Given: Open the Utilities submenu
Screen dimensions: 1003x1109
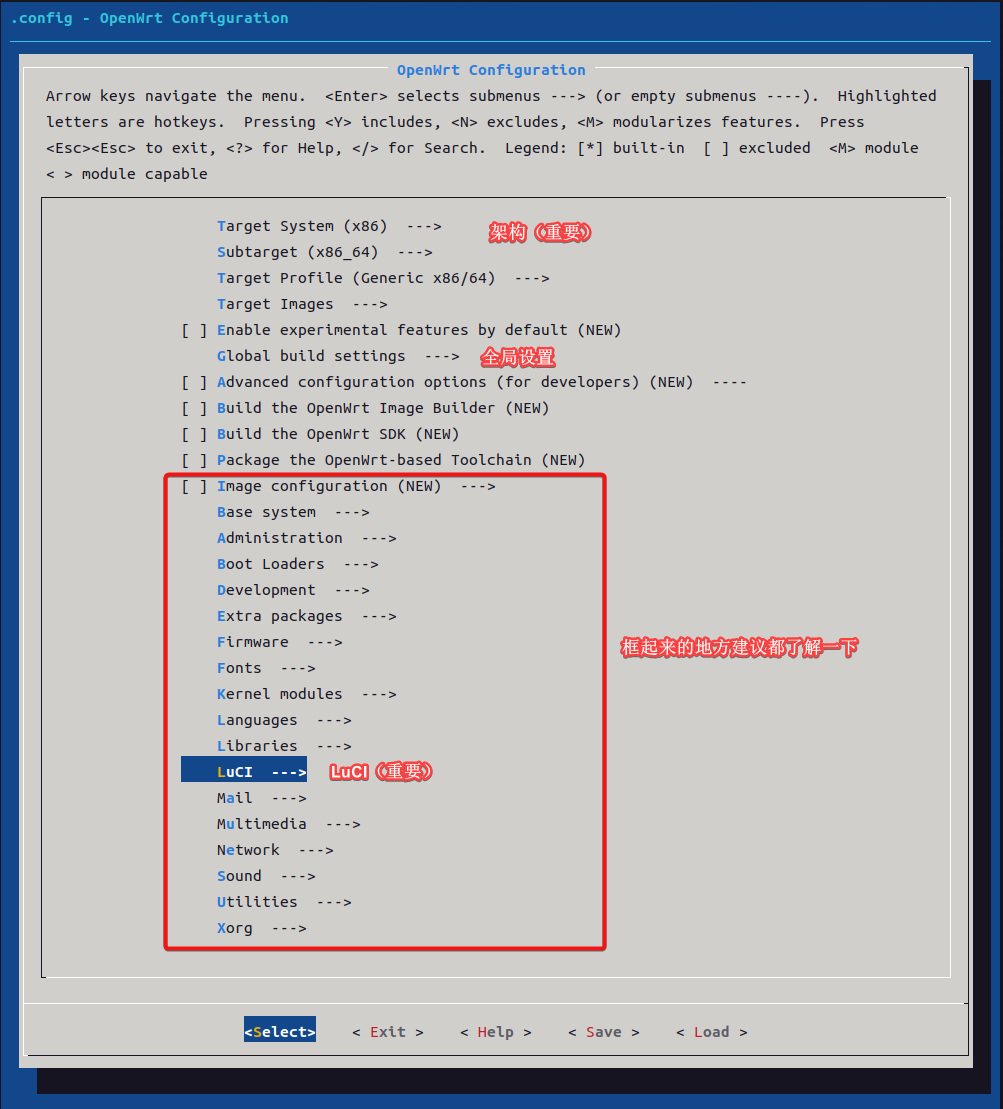Looking at the screenshot, I should point(284,902).
